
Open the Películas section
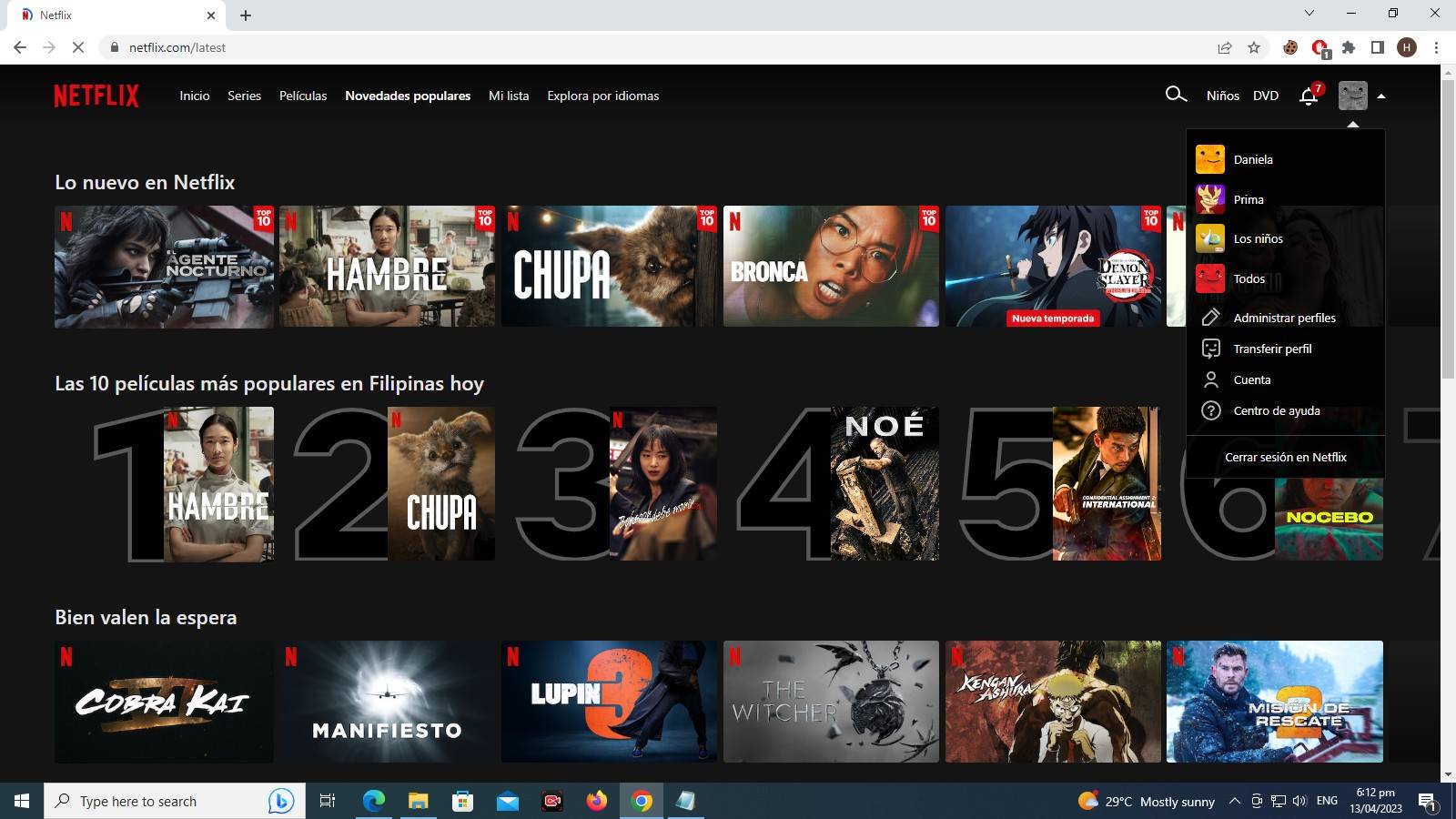[x=303, y=96]
